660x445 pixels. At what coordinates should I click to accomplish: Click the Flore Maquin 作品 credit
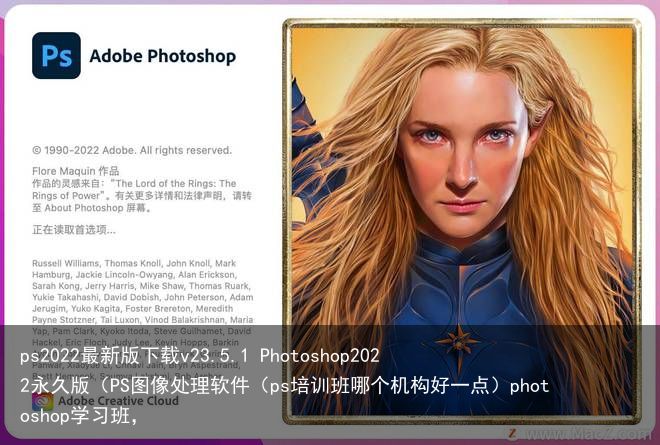tap(76, 171)
